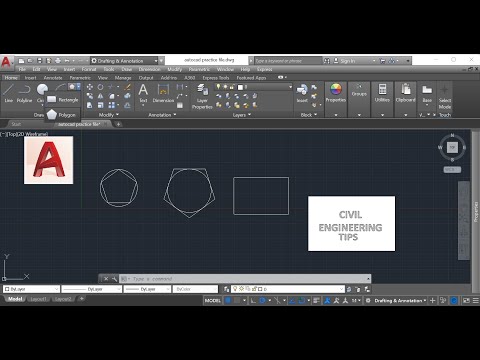Viewport: 480px width, 360px height.
Task: Toggle polar tracking in status bar
Action: [x=263, y=300]
